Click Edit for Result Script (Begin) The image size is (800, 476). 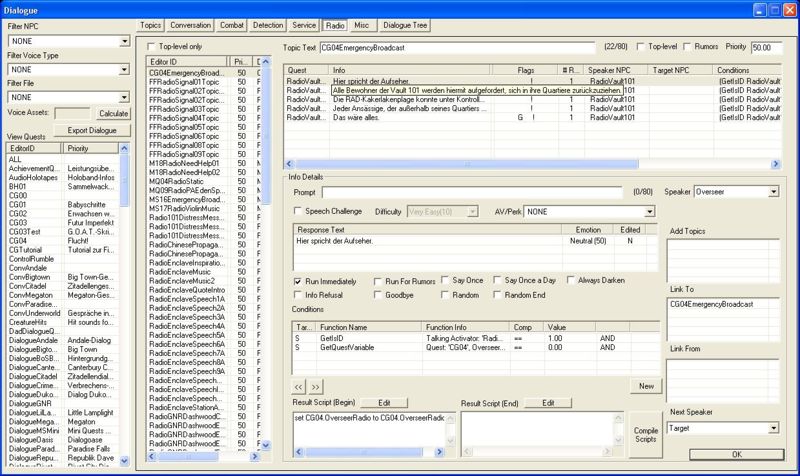pos(384,403)
